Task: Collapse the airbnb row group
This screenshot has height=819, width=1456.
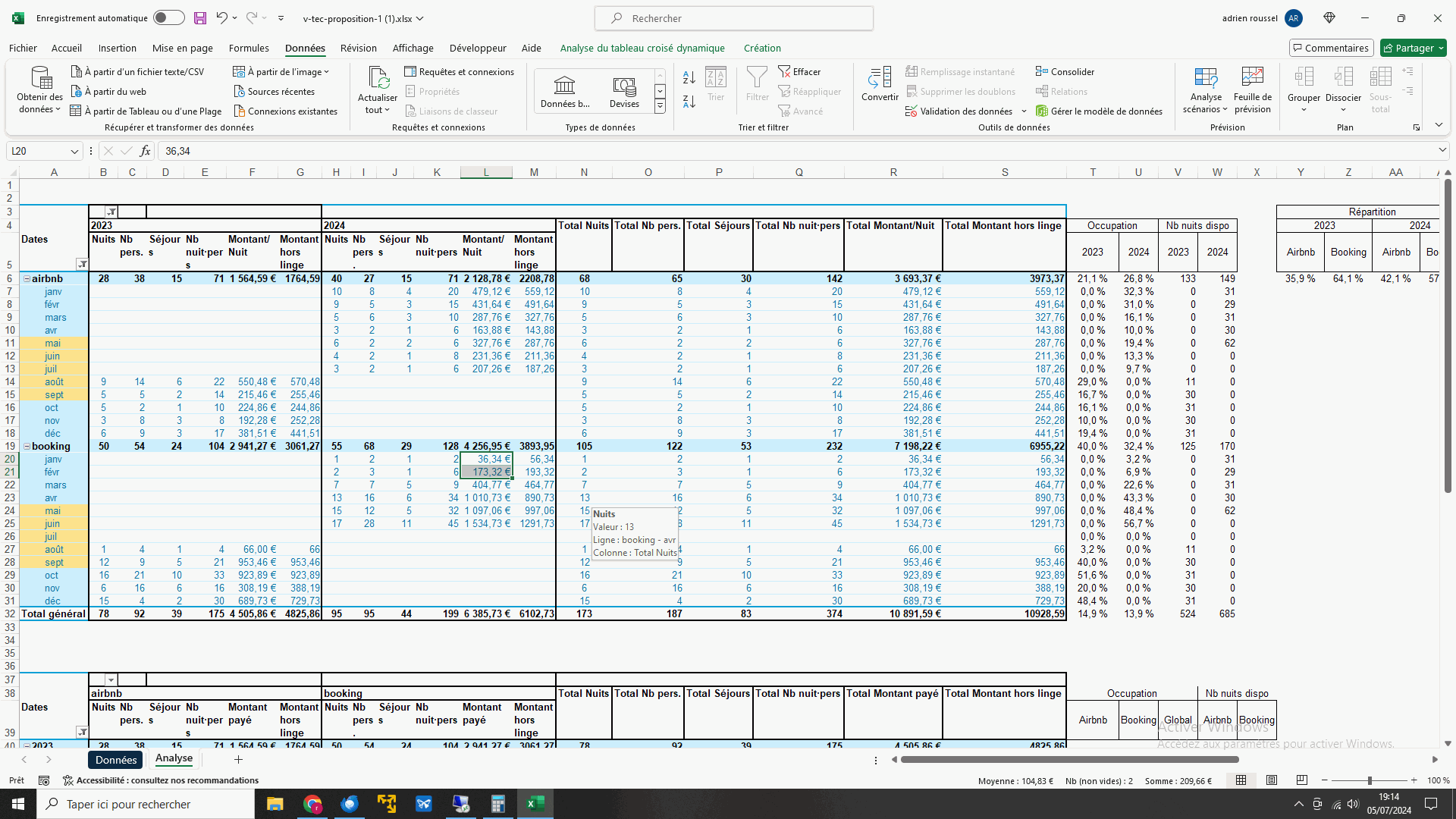Action: 27,279
